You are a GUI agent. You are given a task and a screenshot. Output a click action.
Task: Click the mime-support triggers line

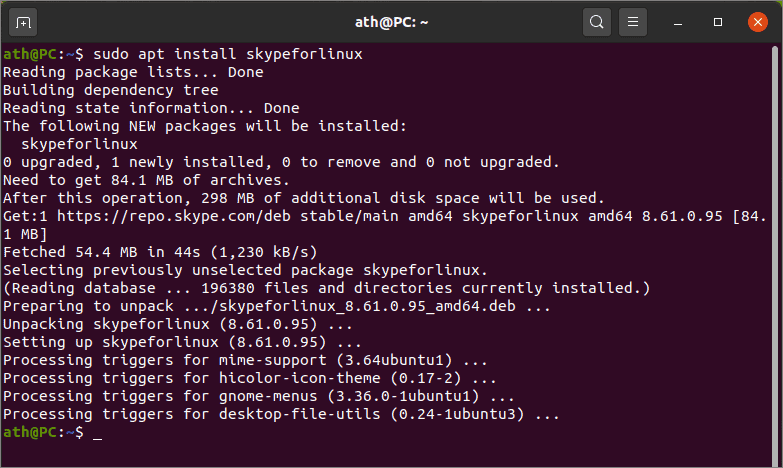click(245, 360)
